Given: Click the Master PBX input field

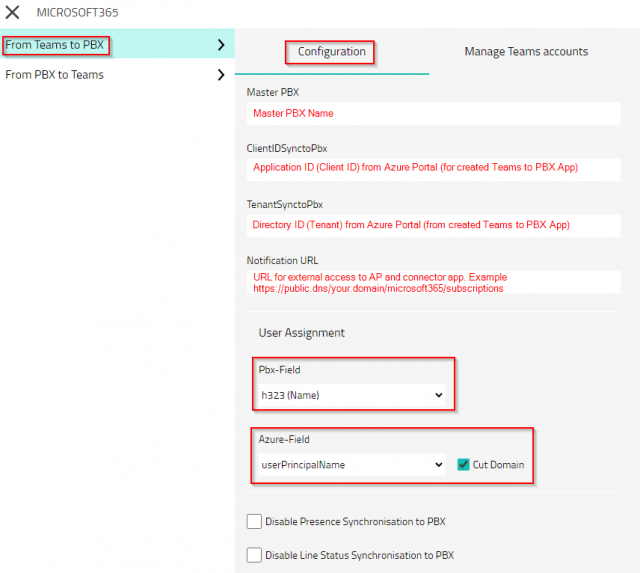Looking at the screenshot, I should 432,114.
